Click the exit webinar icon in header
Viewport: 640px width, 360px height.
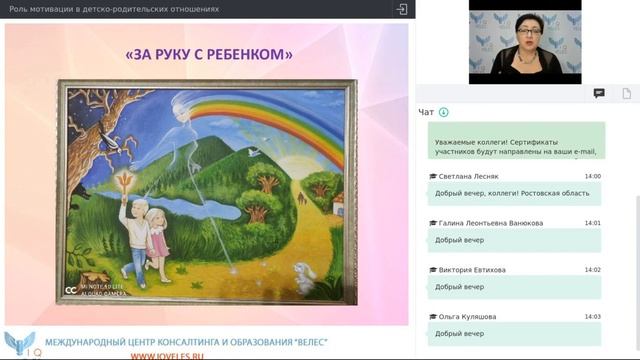coord(402,9)
